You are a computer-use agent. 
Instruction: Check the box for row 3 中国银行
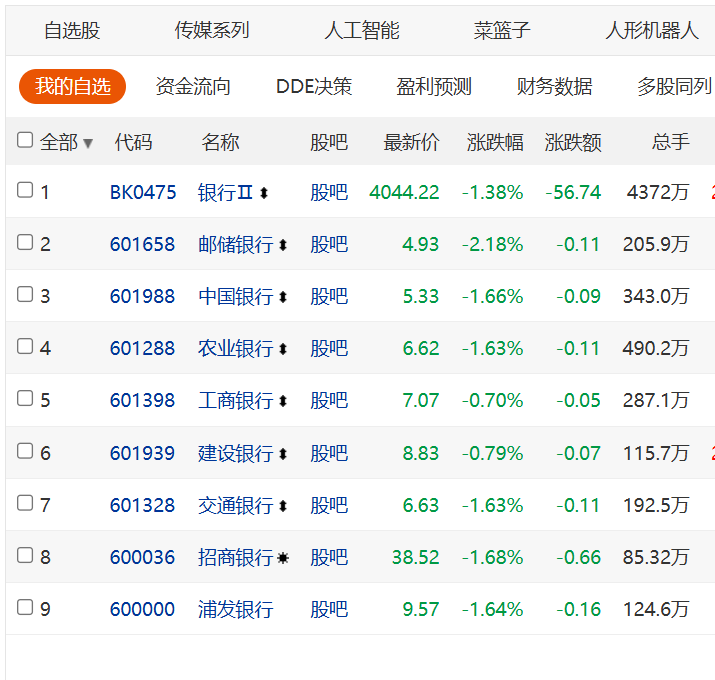coord(25,294)
